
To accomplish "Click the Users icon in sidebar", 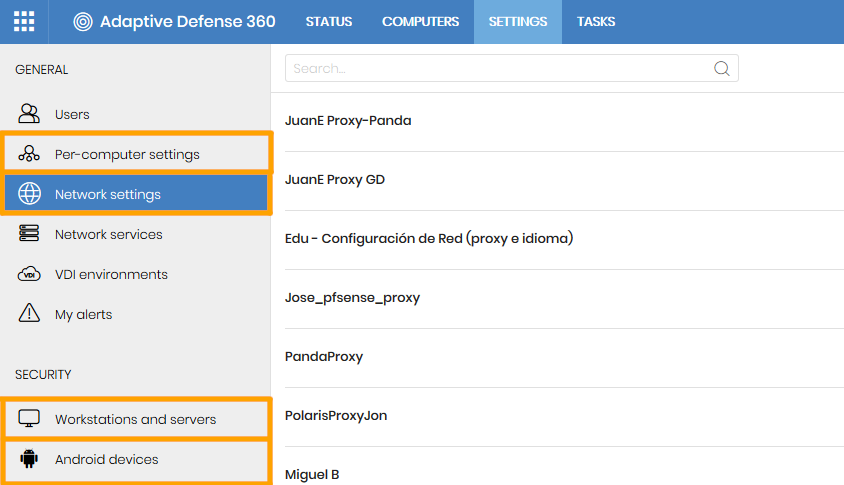I will click(x=29, y=114).
